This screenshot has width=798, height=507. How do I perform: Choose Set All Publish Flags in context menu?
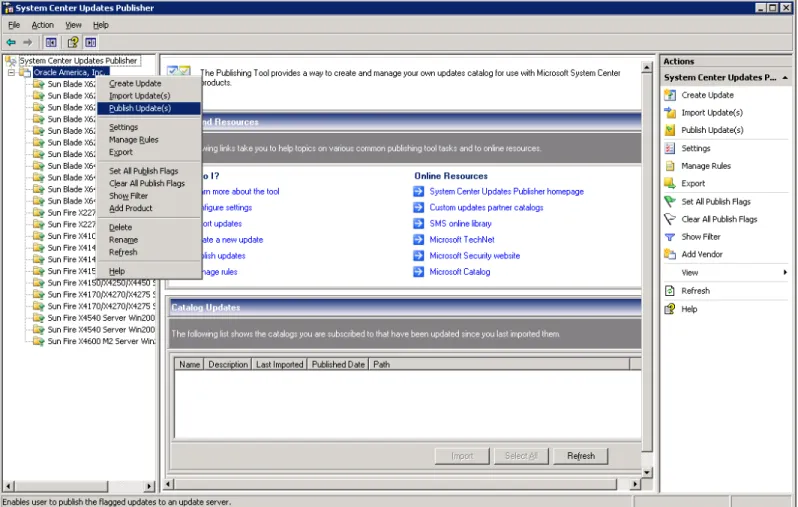point(149,171)
